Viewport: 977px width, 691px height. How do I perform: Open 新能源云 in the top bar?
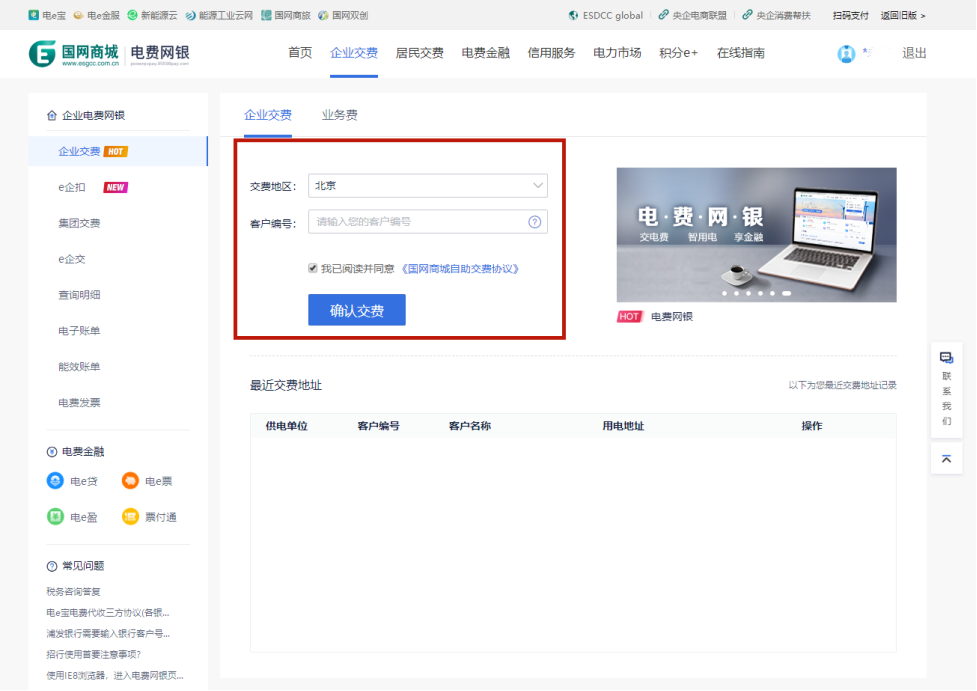click(153, 16)
